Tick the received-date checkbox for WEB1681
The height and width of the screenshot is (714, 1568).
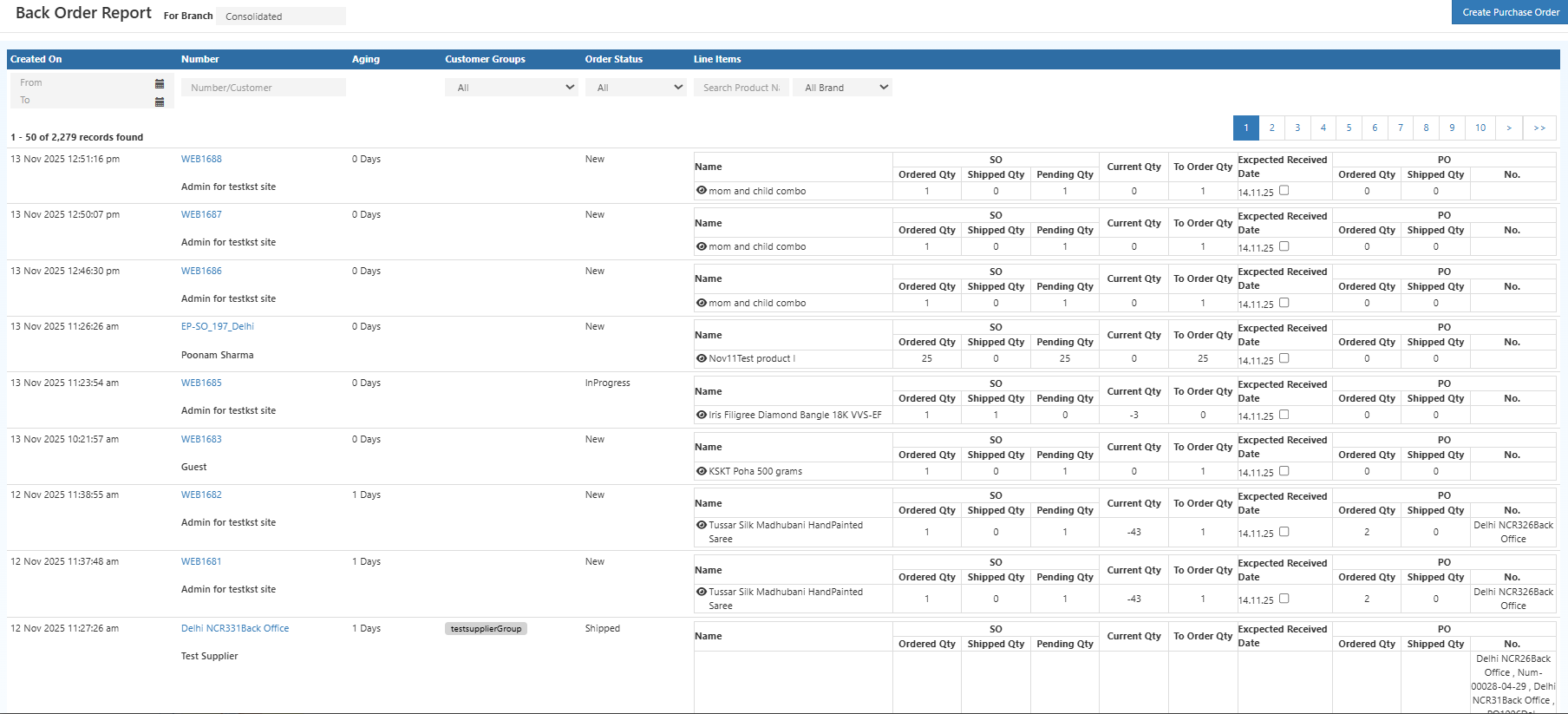(x=1284, y=599)
